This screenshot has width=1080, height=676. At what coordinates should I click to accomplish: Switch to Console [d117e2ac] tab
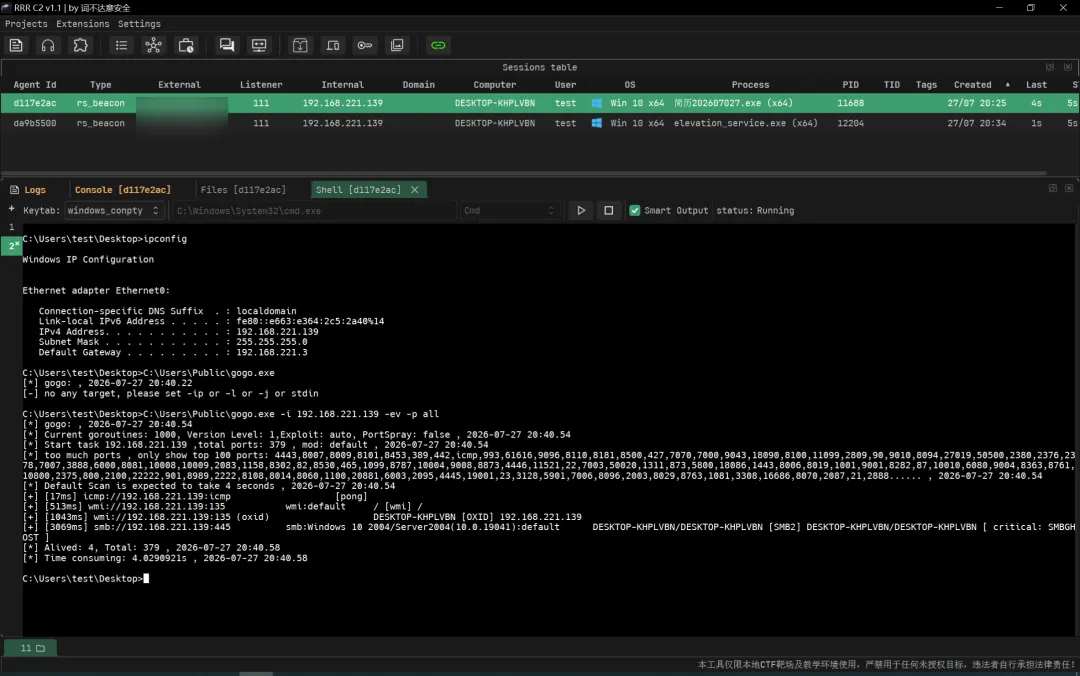coord(123,190)
